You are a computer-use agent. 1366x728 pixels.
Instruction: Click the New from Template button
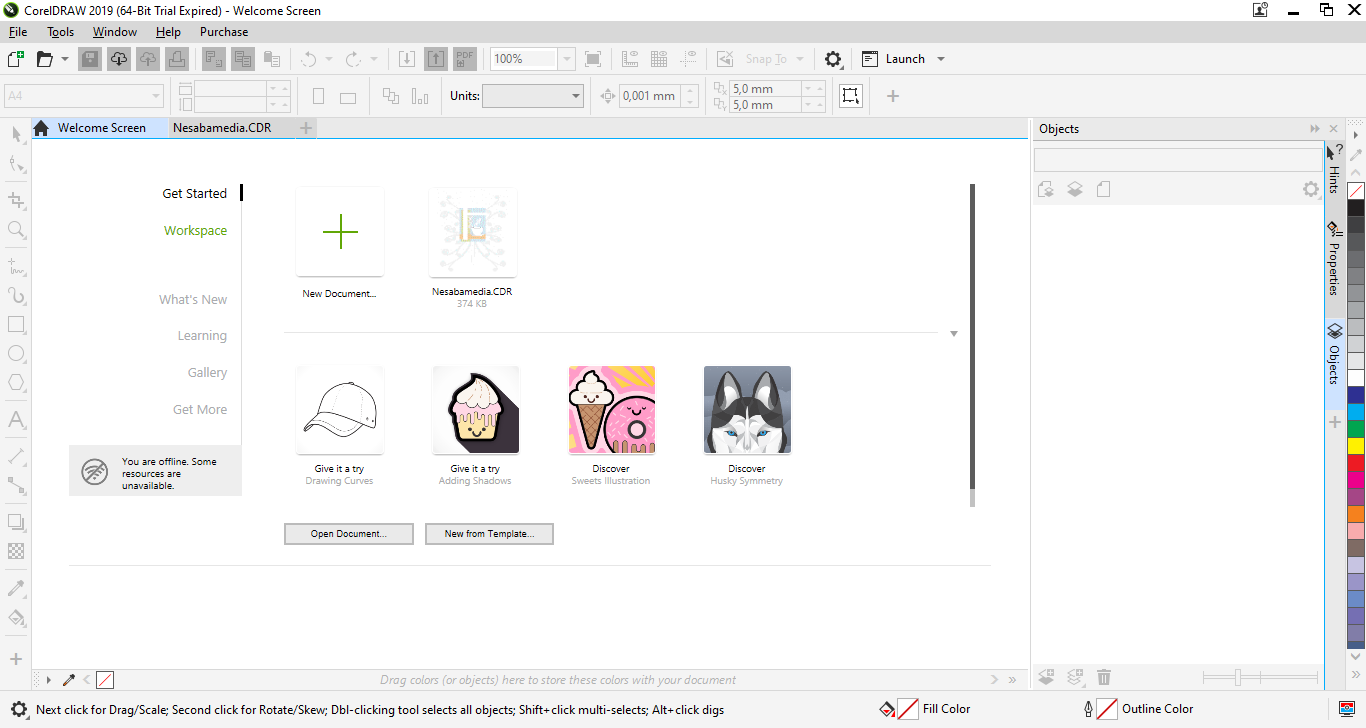(489, 534)
